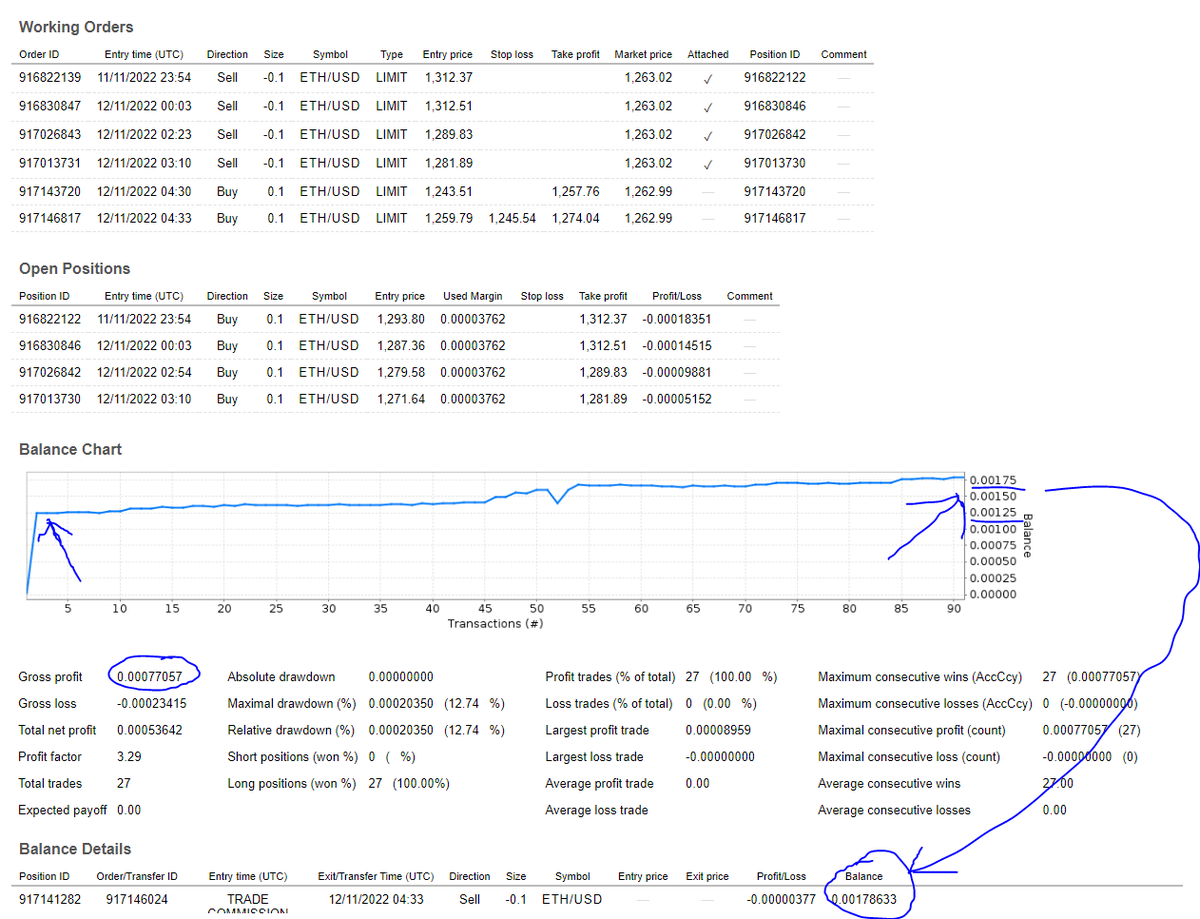Click the 1,274.04 take profit value

pos(575,218)
